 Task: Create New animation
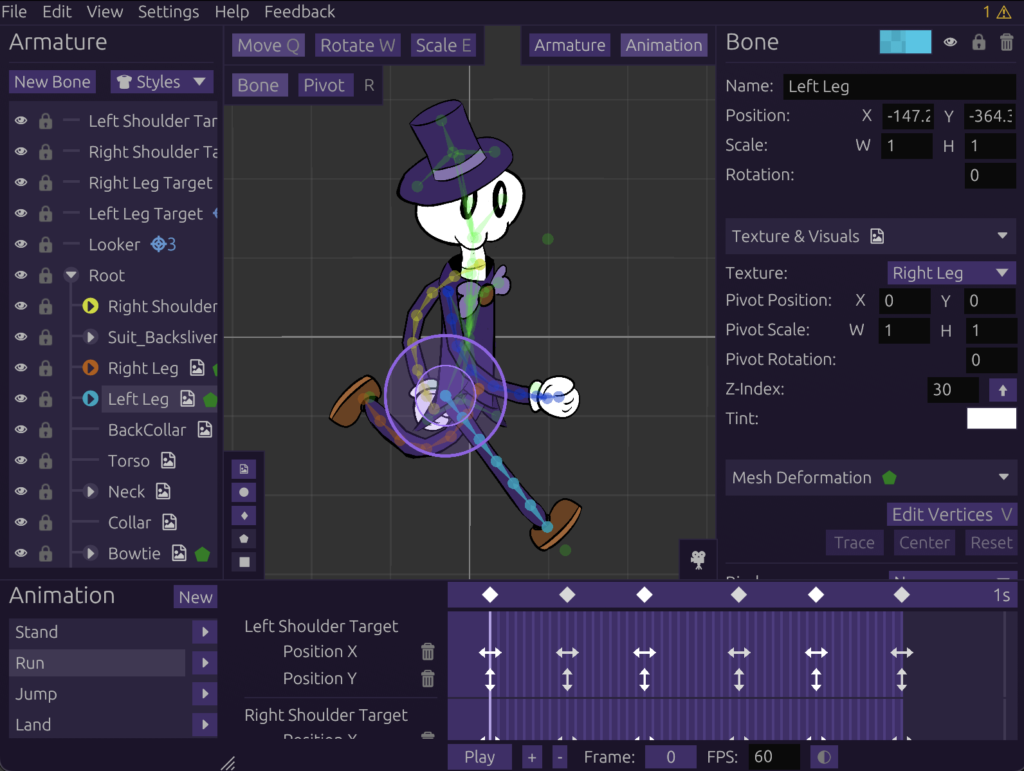(x=195, y=597)
